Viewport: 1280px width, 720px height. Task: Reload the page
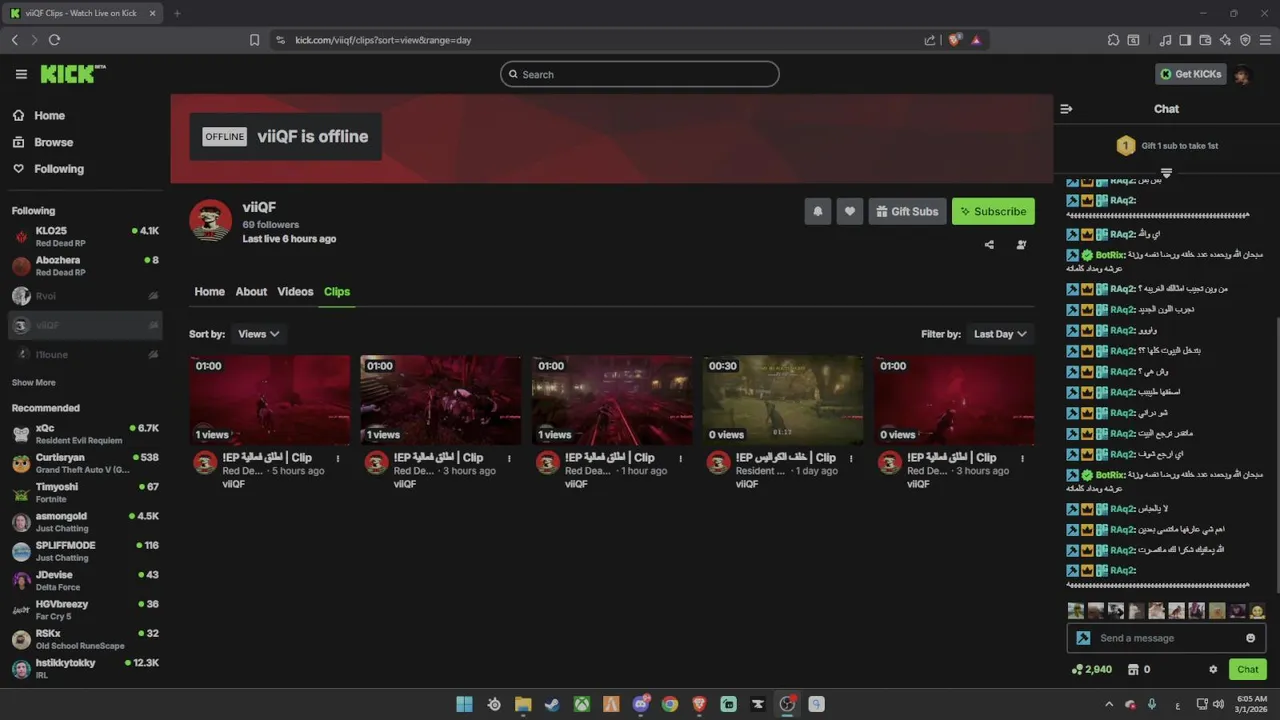click(54, 40)
